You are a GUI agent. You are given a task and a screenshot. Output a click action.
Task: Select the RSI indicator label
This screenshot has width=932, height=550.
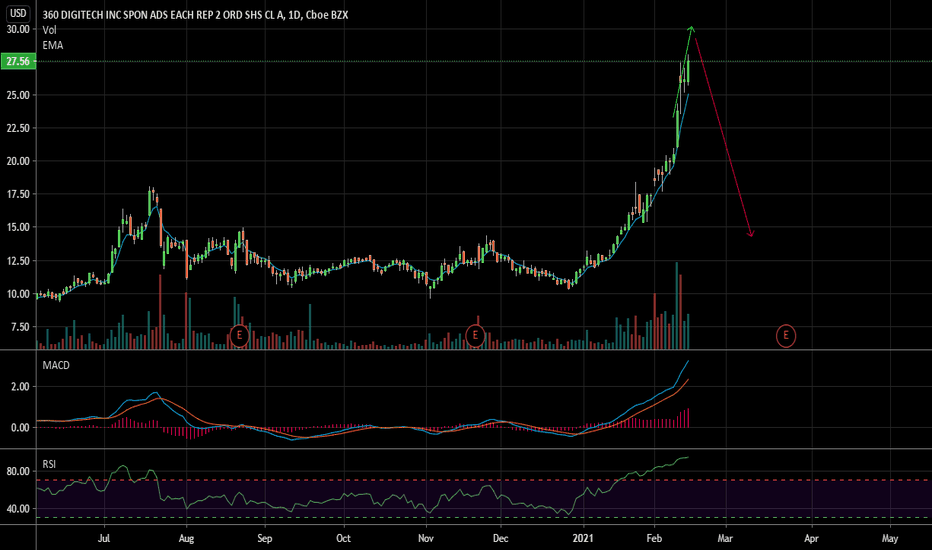[x=49, y=464]
